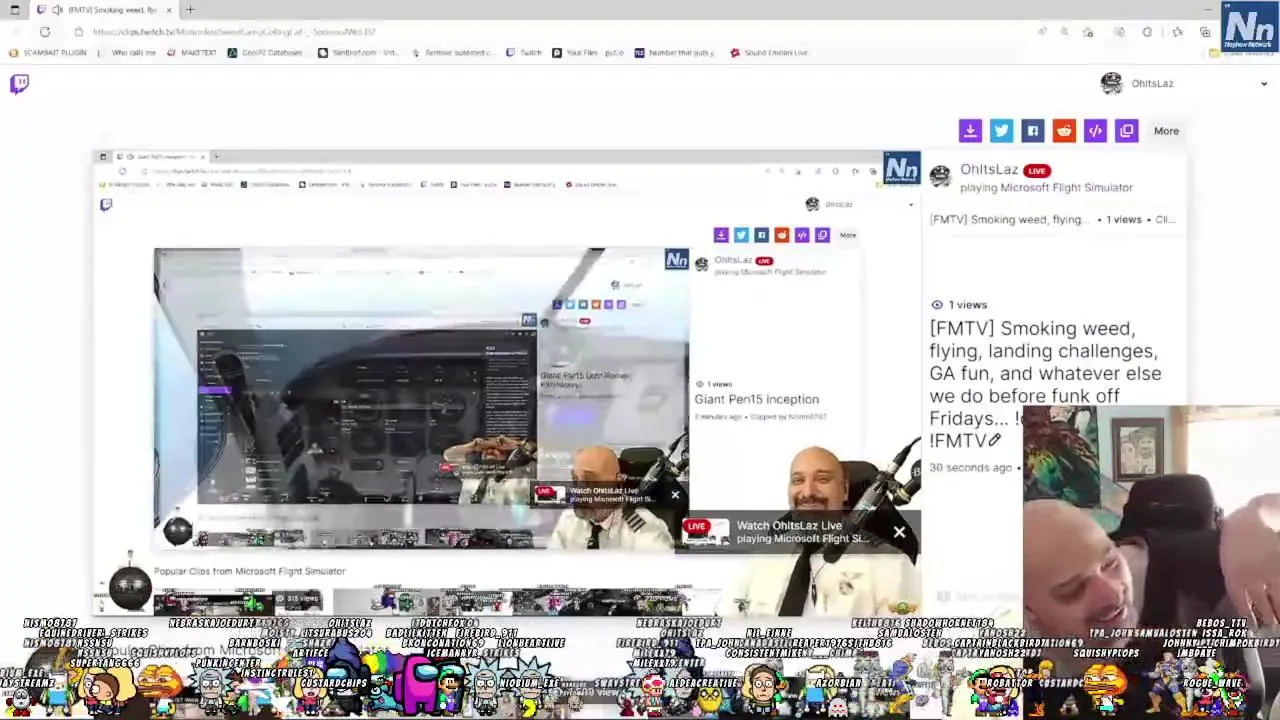Screen dimensions: 1280x720
Task: Open the 'playing Microsoft Flight Simulator' link
Action: point(1046,188)
